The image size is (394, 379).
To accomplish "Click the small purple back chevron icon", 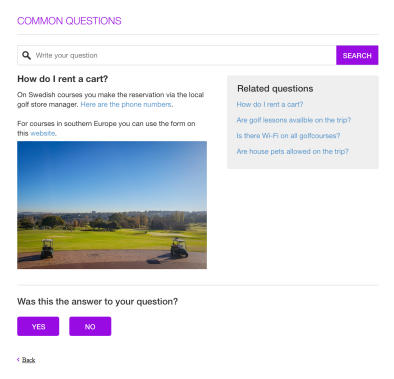I will [18, 359].
